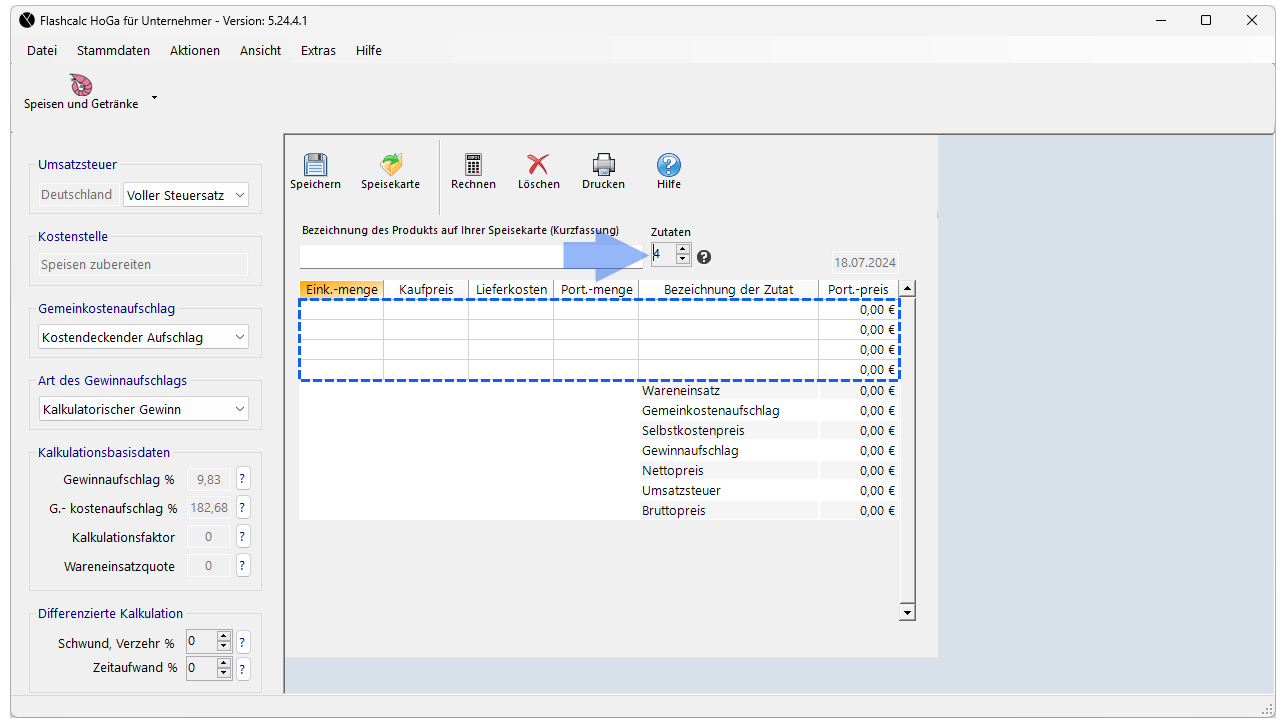Open the Kalkulatorischer Gewinn dropdown
This screenshot has height=723, width=1286.
143,409
